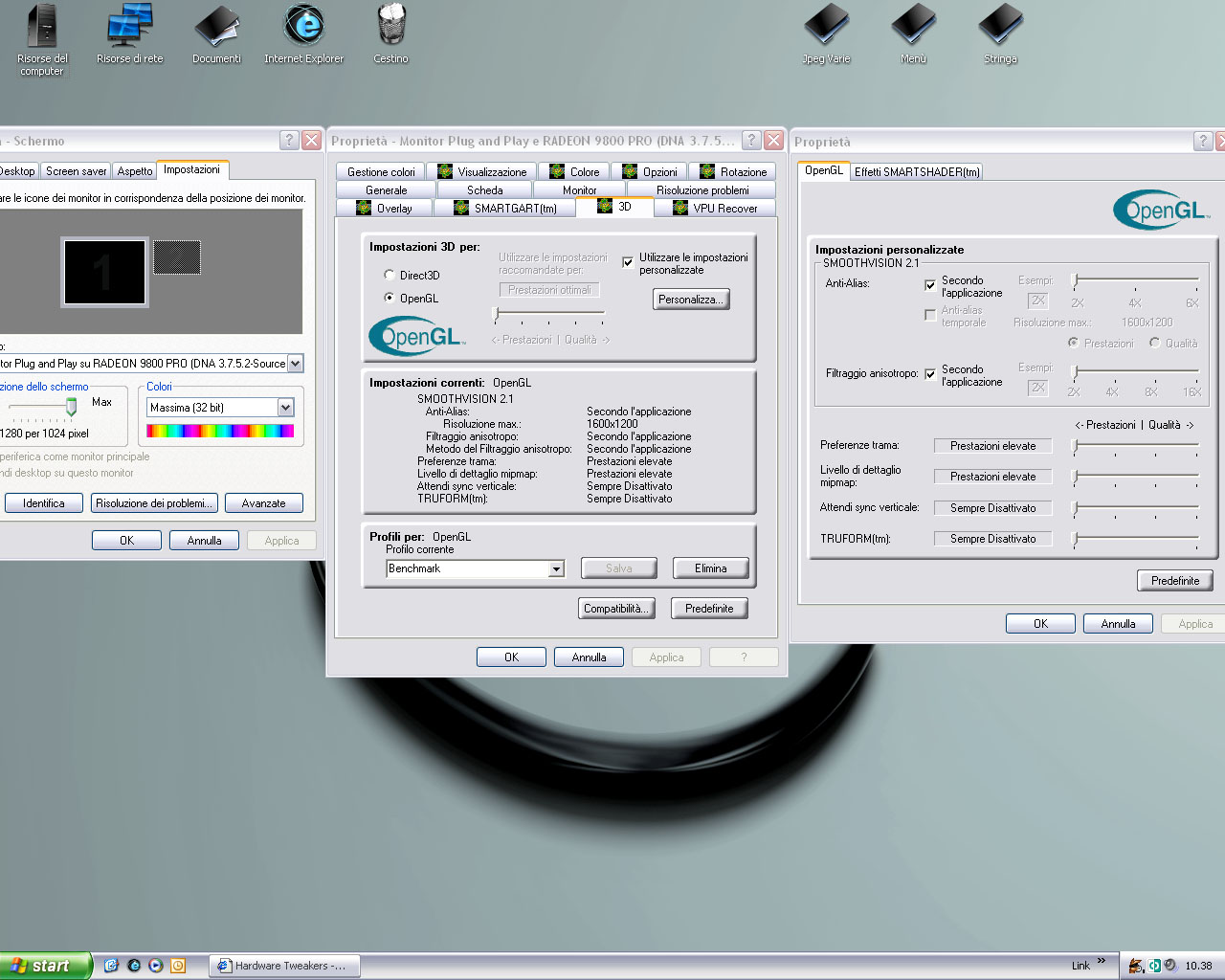Open the Stringa desktop folder
The image size is (1225, 980).
click(1000, 34)
